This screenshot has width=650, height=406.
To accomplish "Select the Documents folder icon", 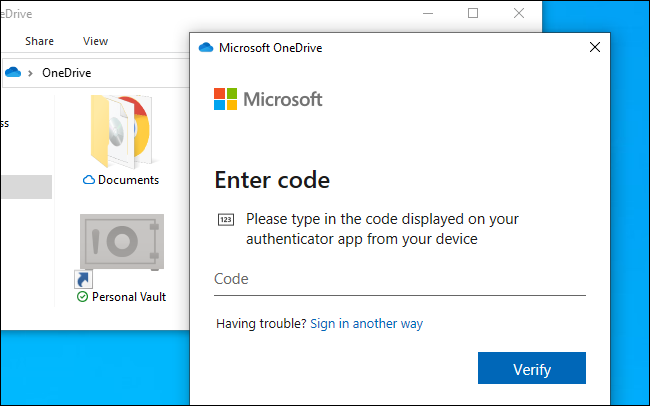I will pyautogui.click(x=121, y=130).
